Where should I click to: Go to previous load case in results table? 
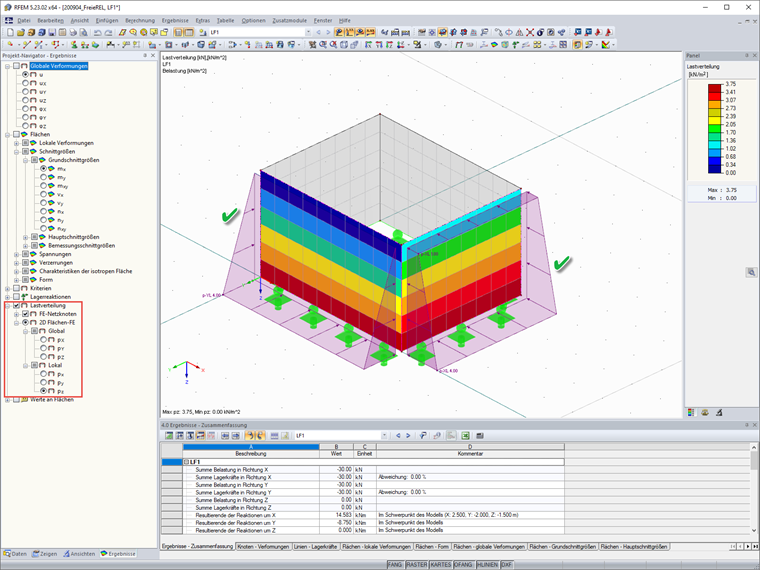(398, 435)
